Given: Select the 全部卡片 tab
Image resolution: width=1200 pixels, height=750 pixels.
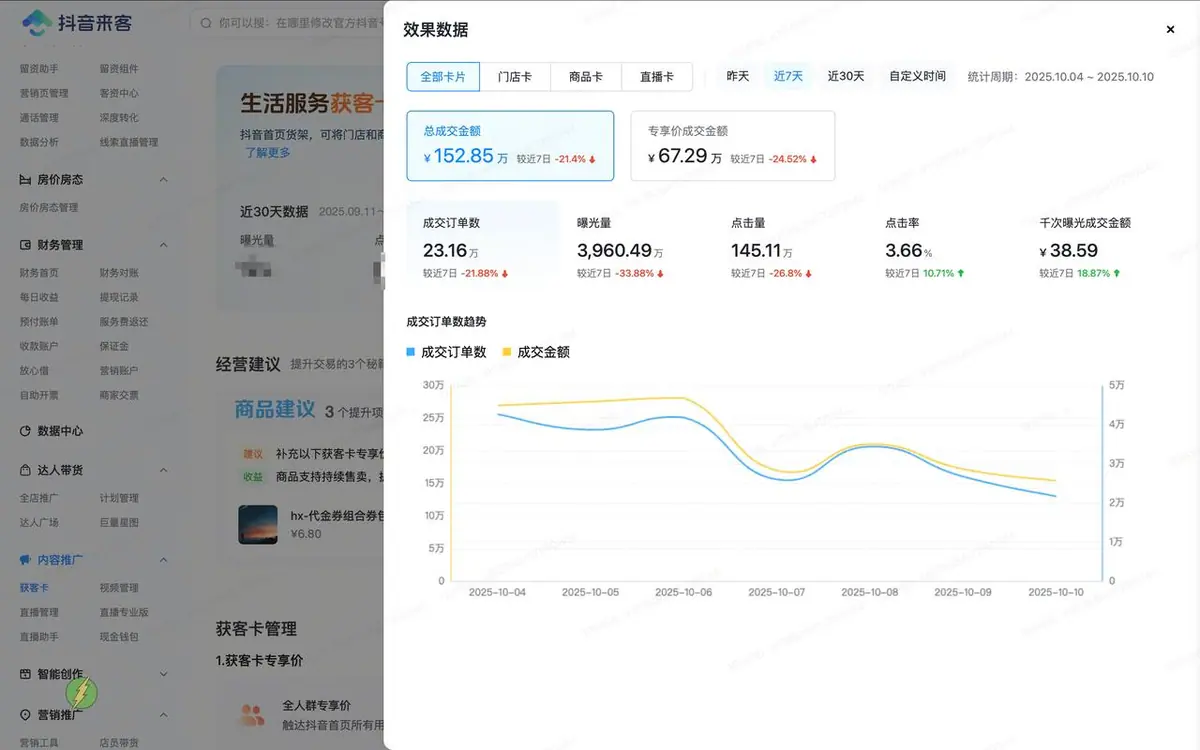Looking at the screenshot, I should coord(443,77).
